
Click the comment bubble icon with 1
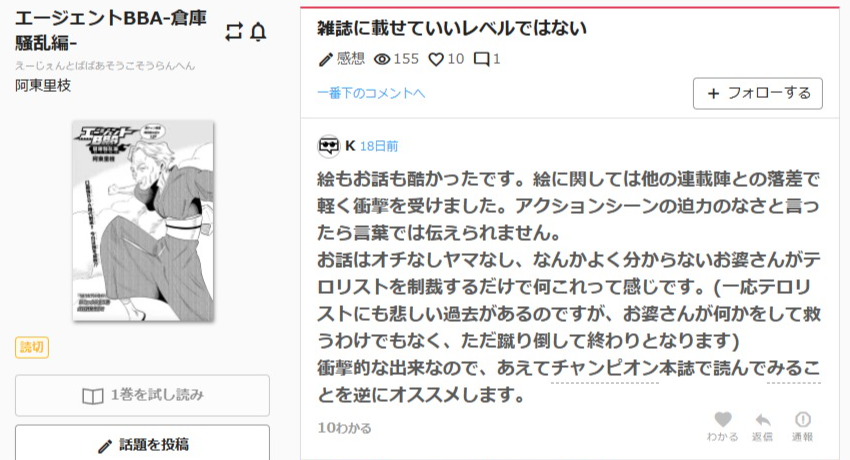pyautogui.click(x=481, y=59)
